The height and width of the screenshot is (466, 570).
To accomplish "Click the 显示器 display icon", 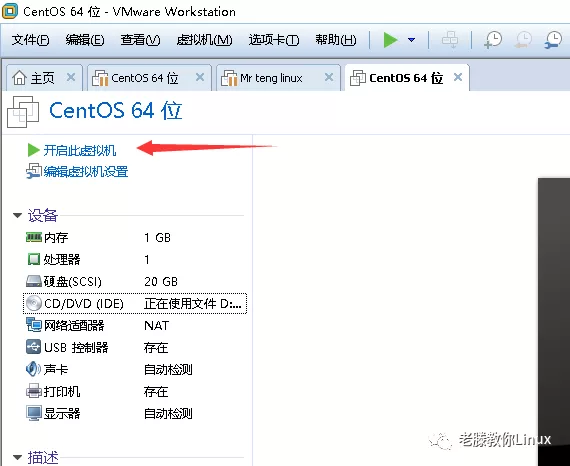I will (34, 413).
